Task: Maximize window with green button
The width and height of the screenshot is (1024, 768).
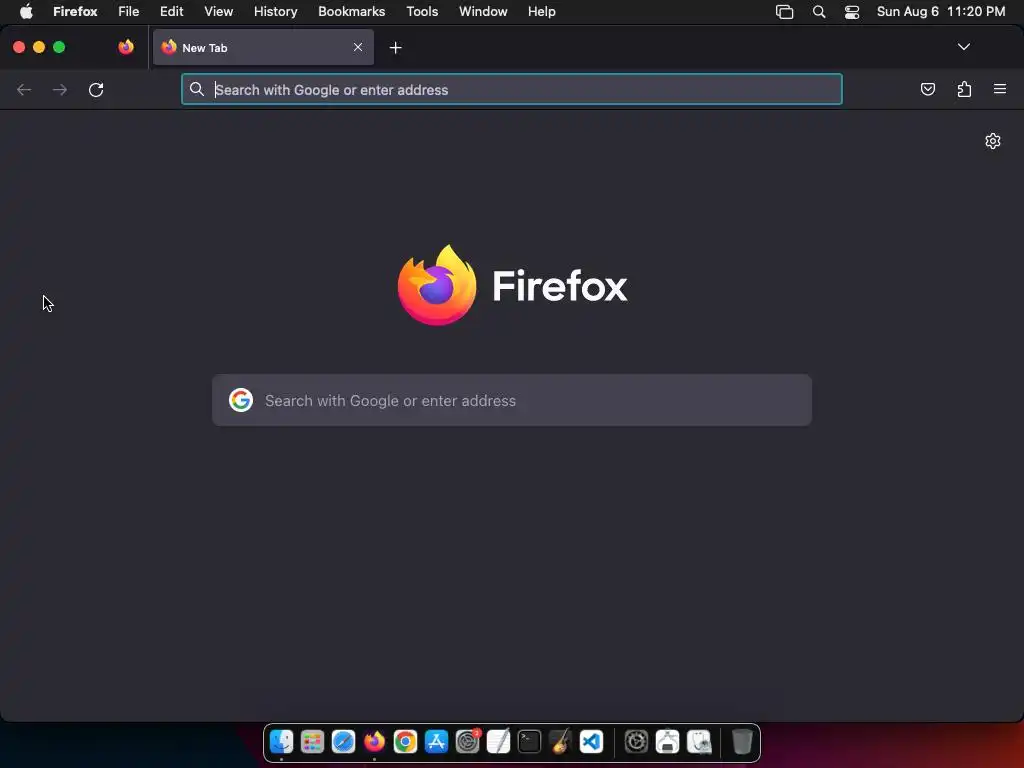Action: [x=59, y=47]
